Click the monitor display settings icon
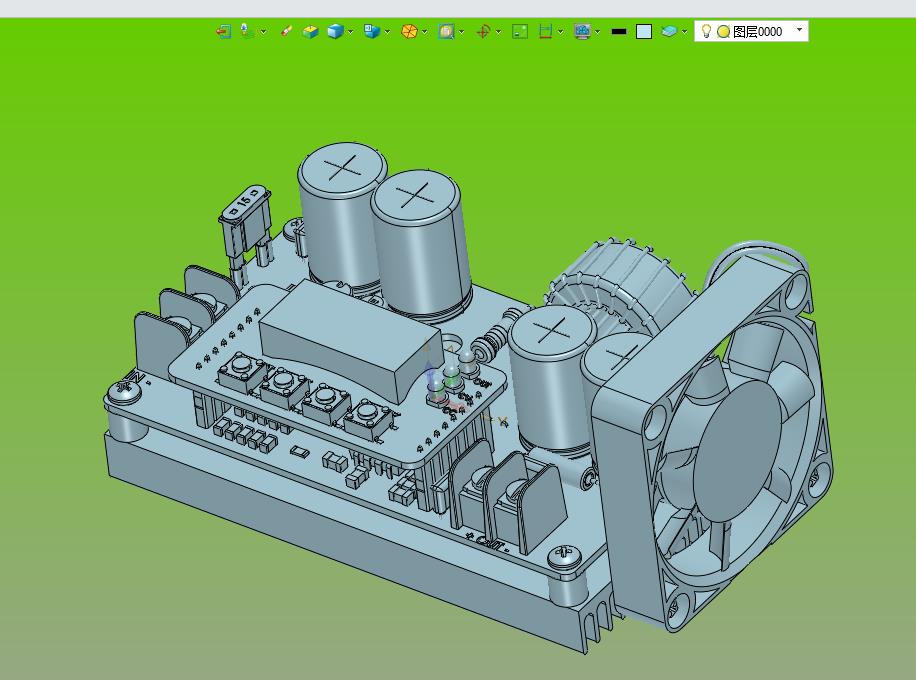This screenshot has height=680, width=916. 582,32
